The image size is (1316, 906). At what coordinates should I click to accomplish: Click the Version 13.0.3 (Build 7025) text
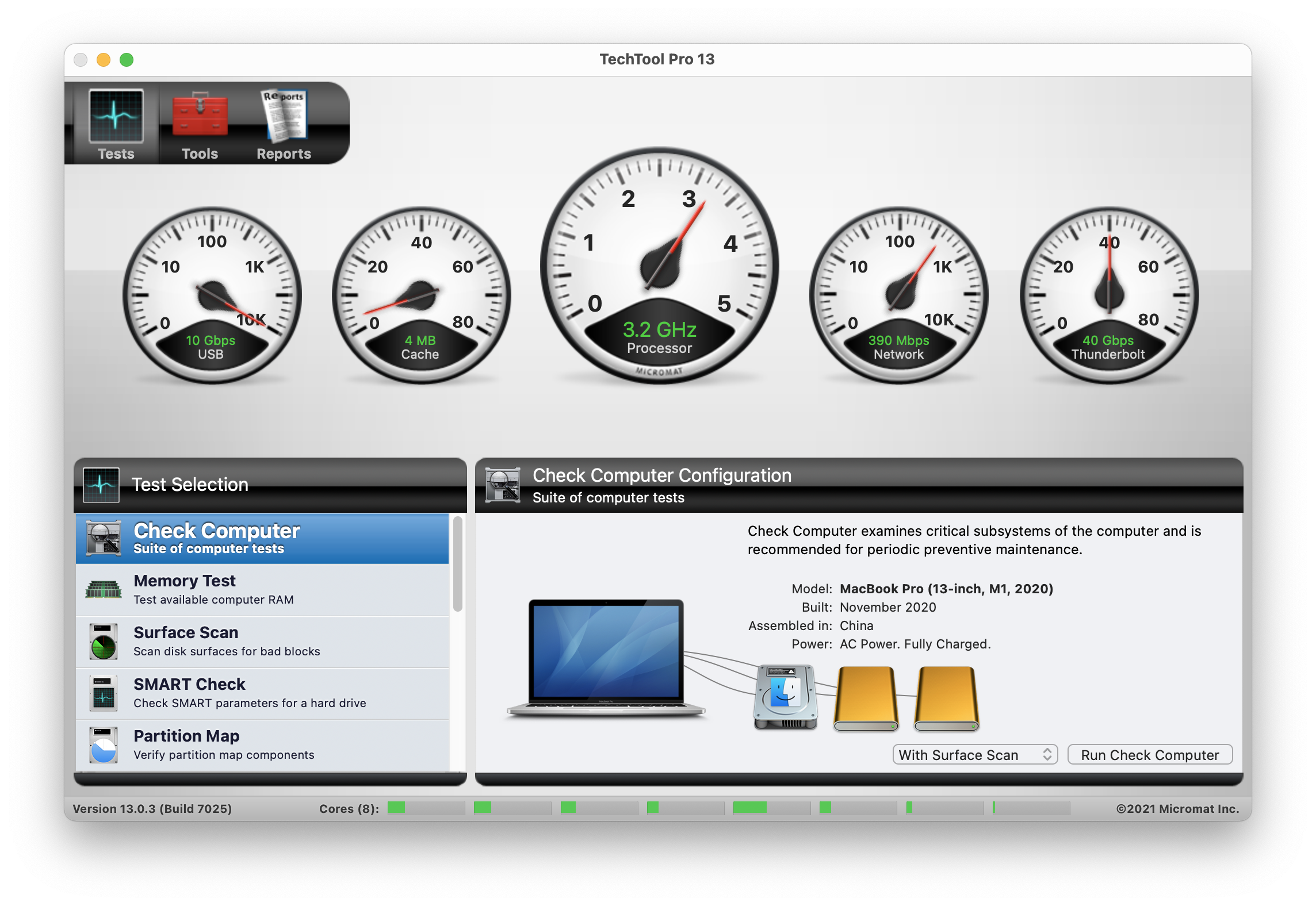[152, 809]
